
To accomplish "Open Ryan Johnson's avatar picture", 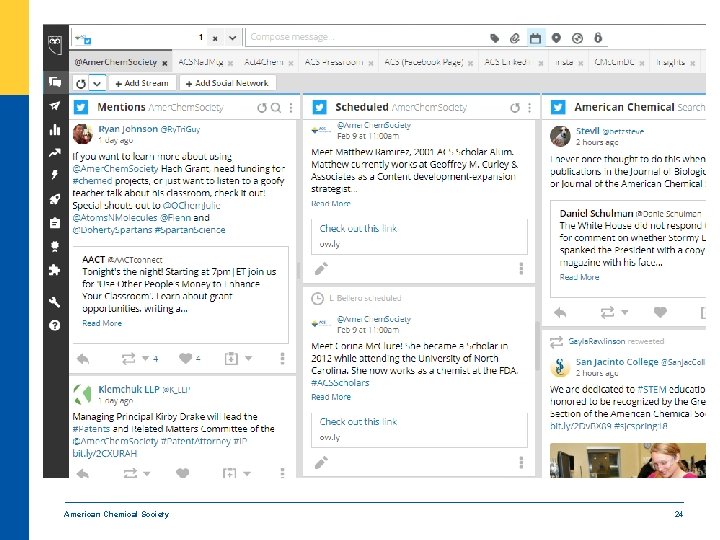I will point(83,134).
